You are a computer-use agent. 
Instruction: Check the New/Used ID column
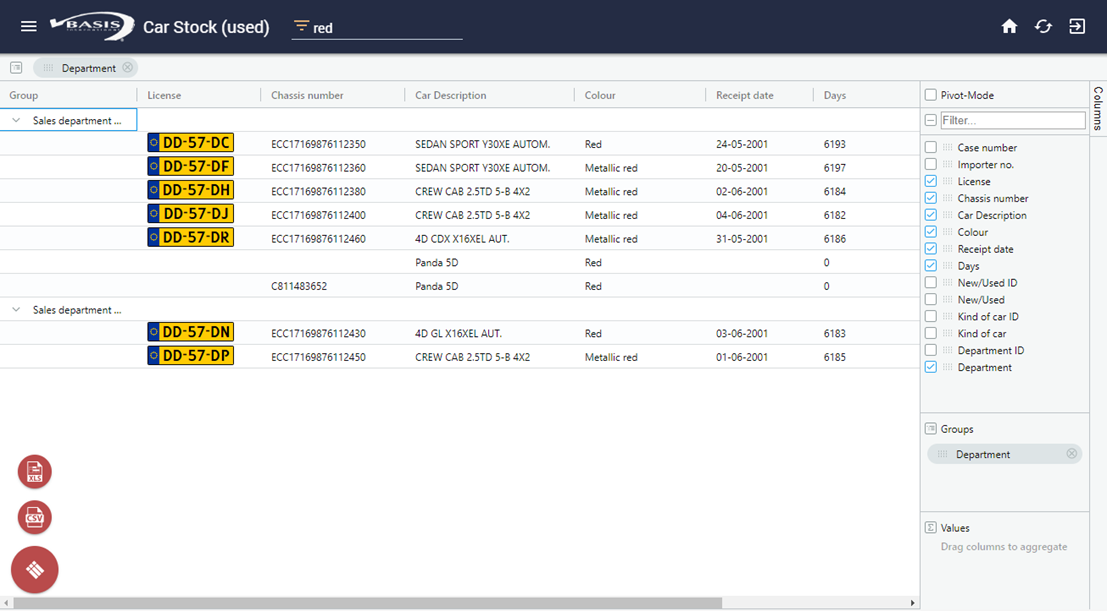931,283
